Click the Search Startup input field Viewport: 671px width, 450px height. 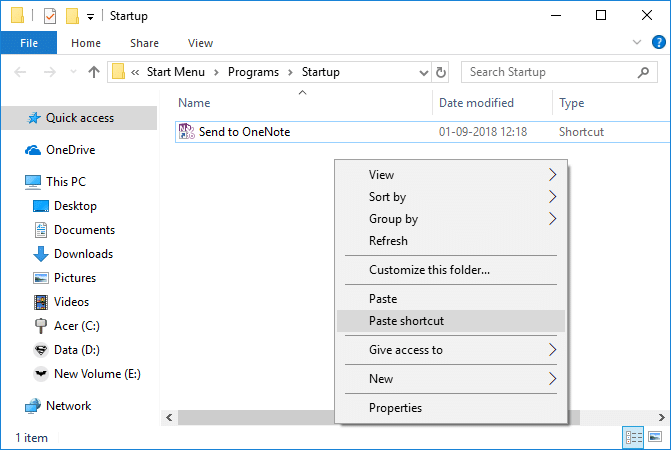[x=550, y=72]
